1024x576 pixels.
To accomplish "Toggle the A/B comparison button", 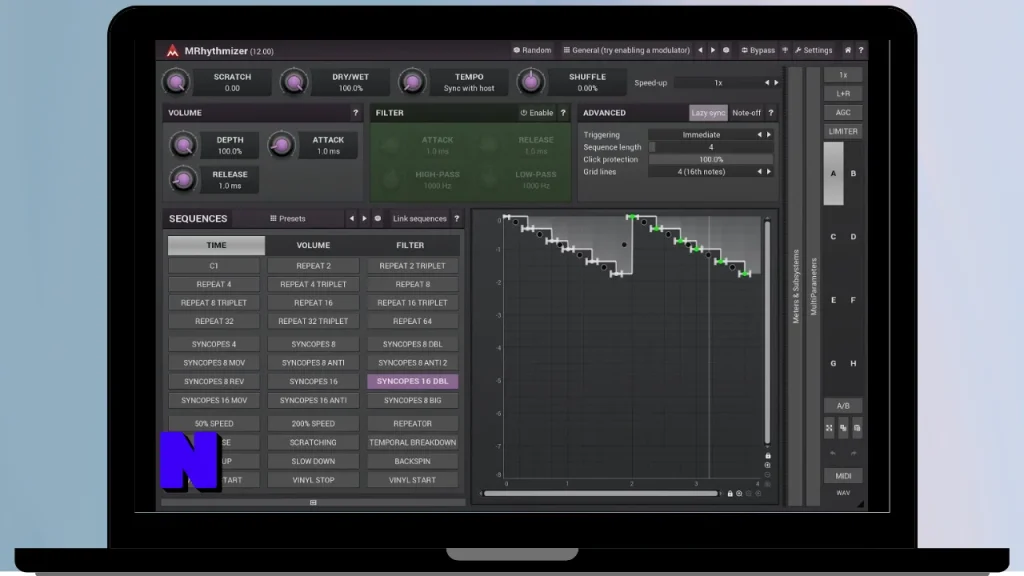I will pos(843,406).
